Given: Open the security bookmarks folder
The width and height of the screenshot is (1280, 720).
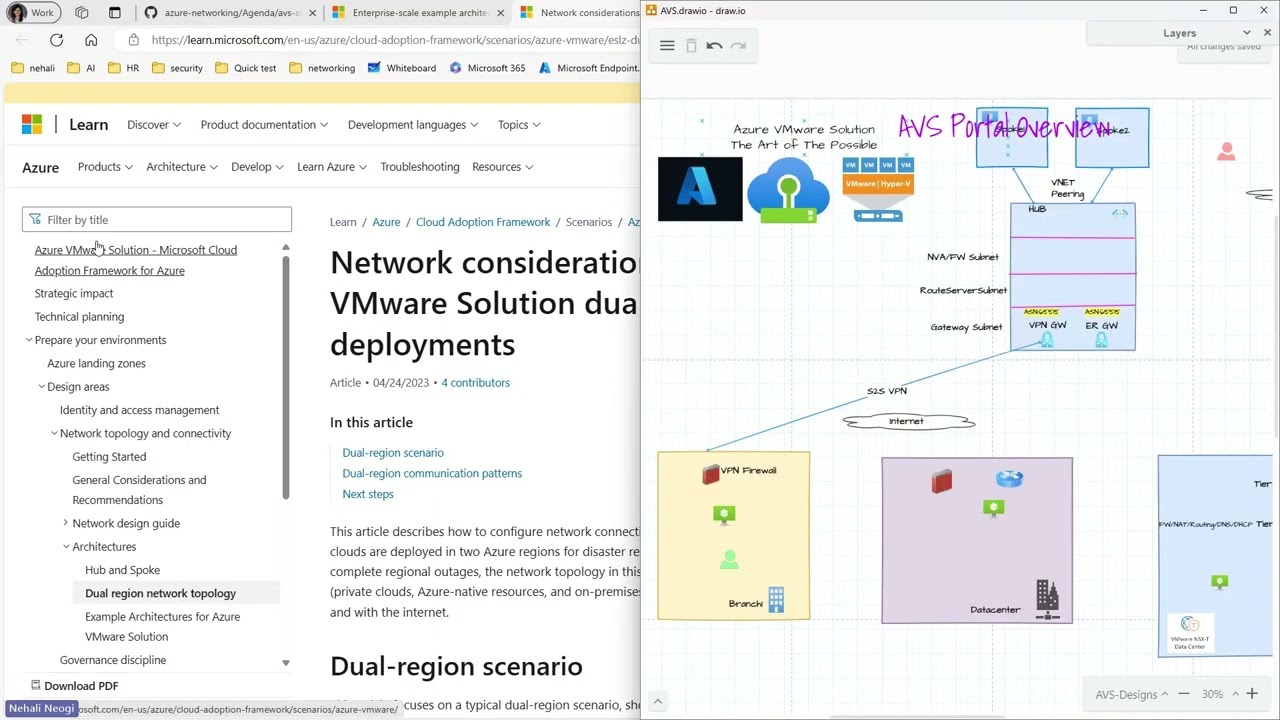Looking at the screenshot, I should [176, 68].
